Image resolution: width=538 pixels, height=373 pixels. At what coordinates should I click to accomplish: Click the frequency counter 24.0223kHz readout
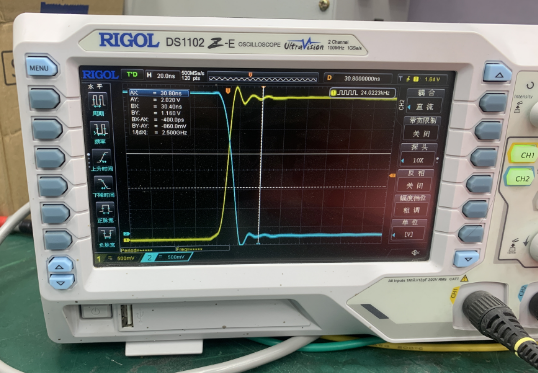362,93
